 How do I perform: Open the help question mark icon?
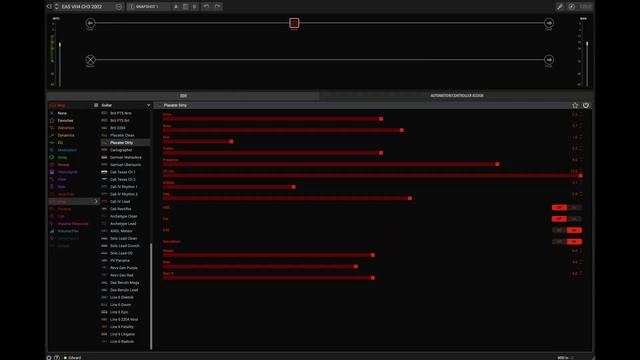[x=57, y=358]
